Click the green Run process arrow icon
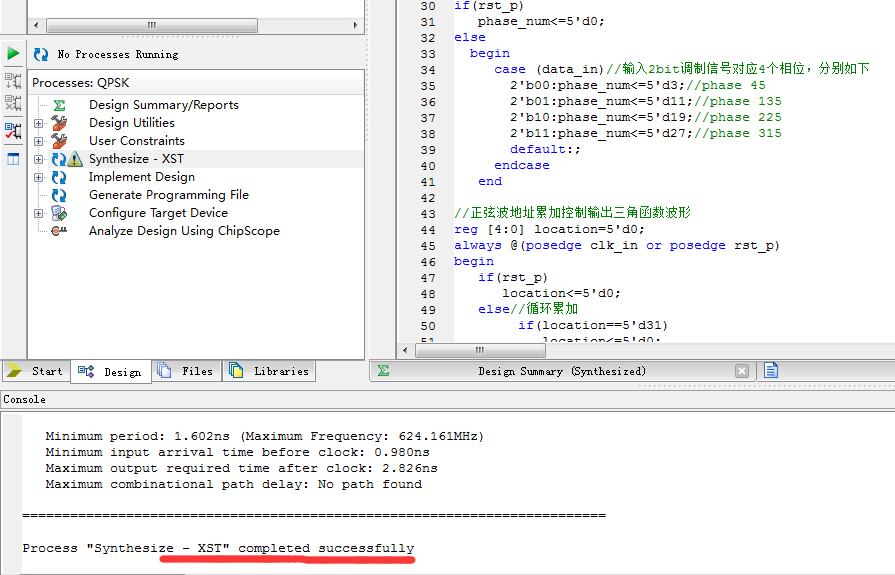This screenshot has height=575, width=895. tap(13, 54)
